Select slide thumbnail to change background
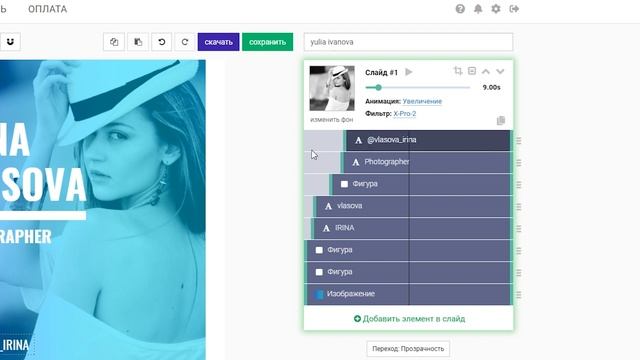 pyautogui.click(x=332, y=88)
